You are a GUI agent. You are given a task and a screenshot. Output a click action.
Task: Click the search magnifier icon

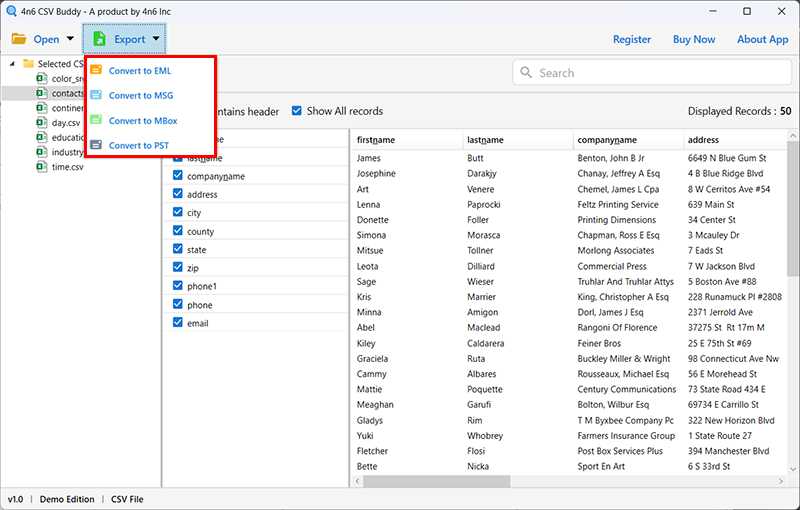click(526, 72)
